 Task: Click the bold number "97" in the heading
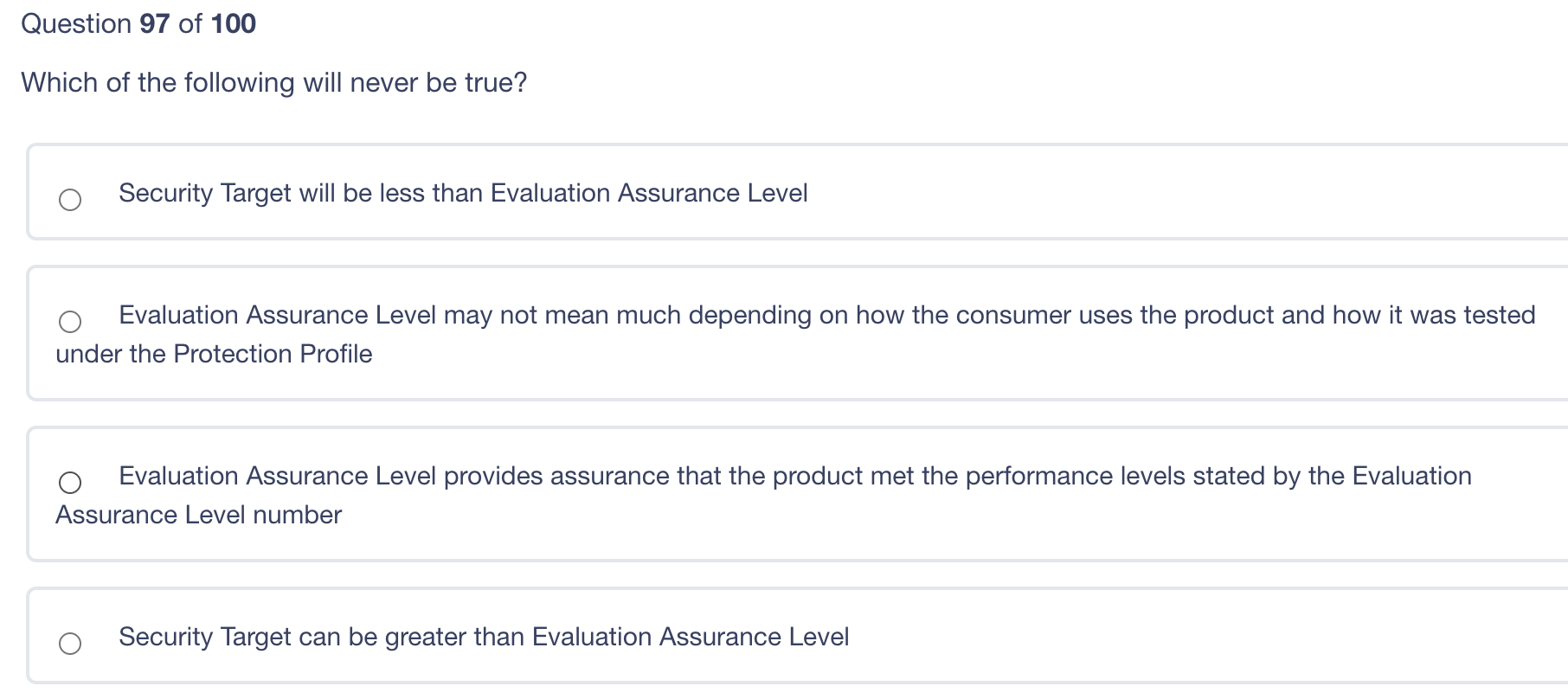(155, 23)
